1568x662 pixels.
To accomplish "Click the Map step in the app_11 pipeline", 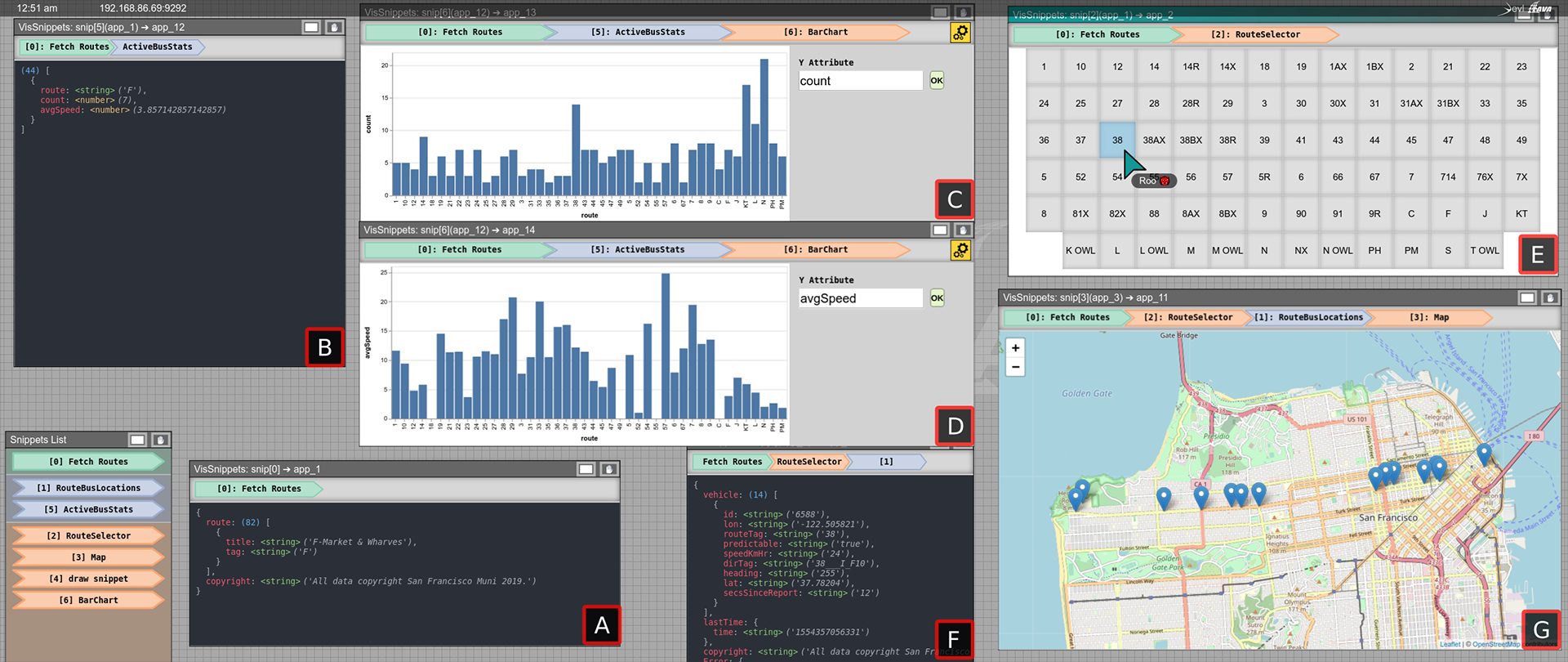I will 1429,317.
